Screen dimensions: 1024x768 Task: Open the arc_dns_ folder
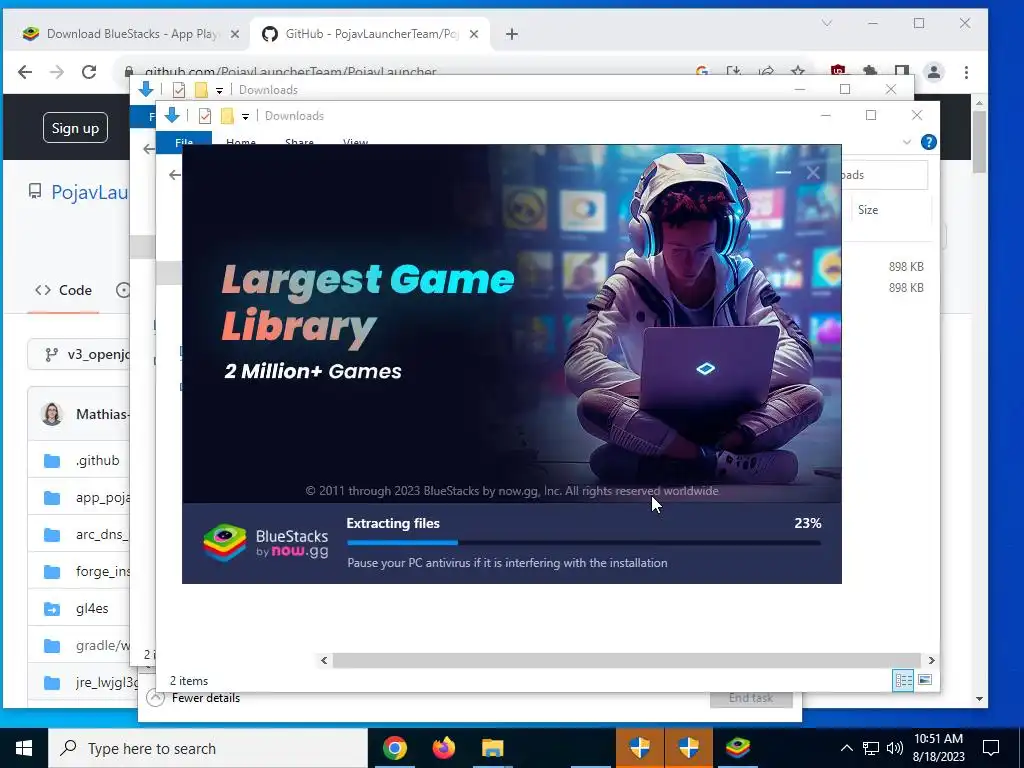(102, 534)
